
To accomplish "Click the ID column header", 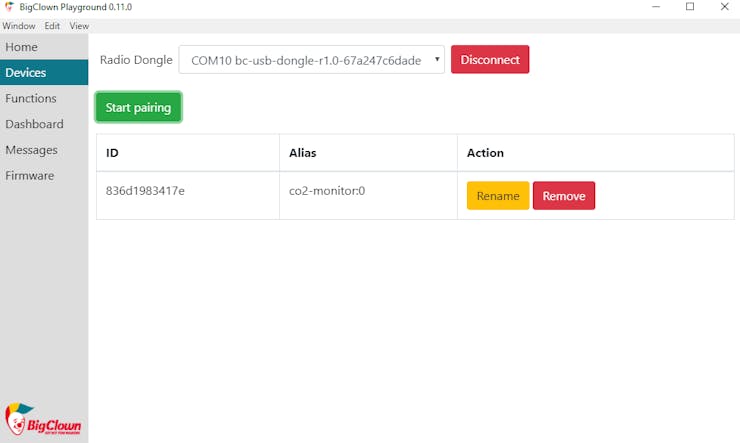I will (x=188, y=153).
